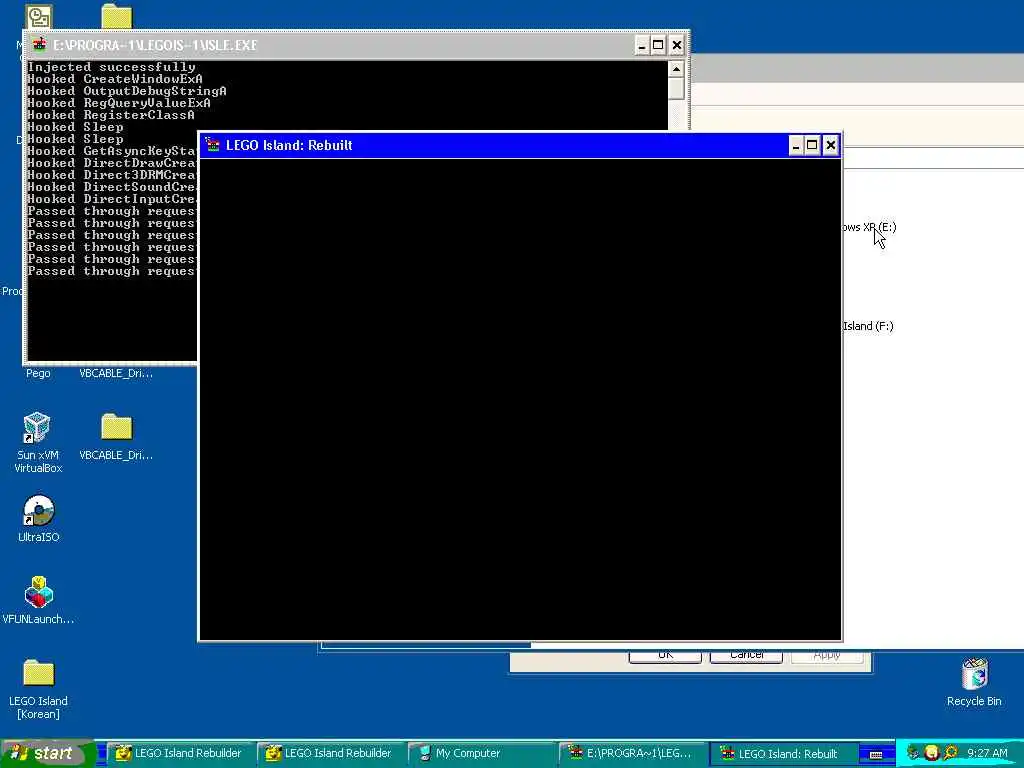The width and height of the screenshot is (1024, 768).
Task: Switch to first LEGO Island Rebuilder taskbar button
Action: point(179,753)
